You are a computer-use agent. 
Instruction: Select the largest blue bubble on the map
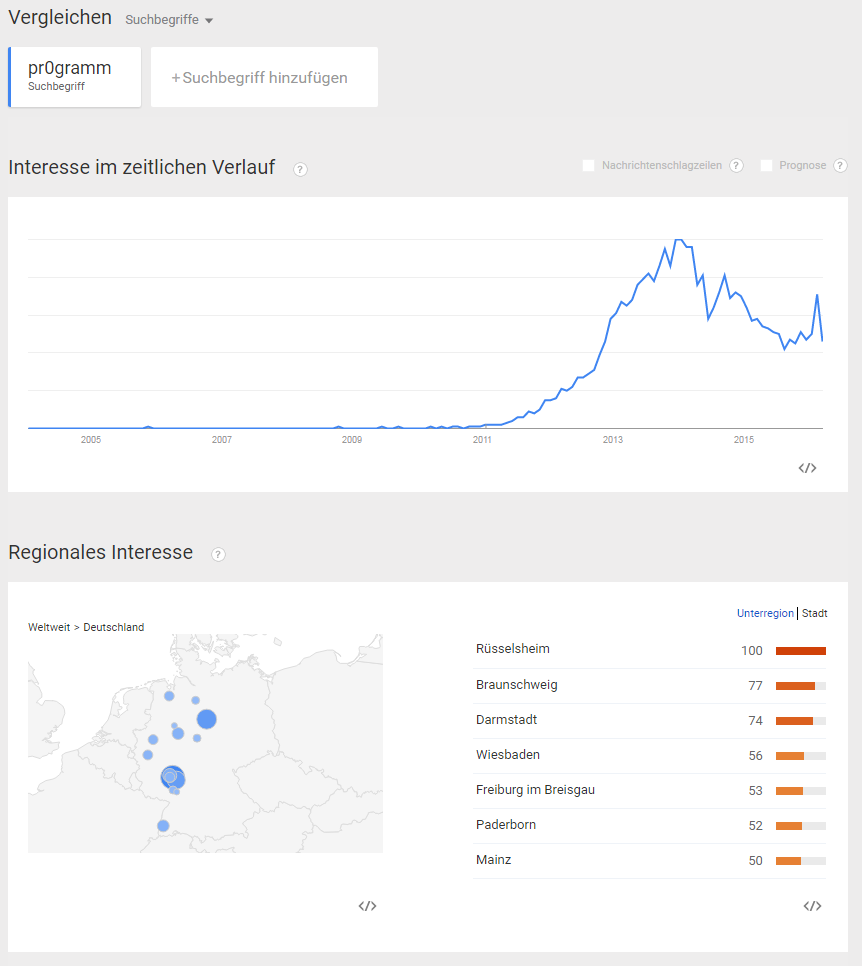pos(173,777)
